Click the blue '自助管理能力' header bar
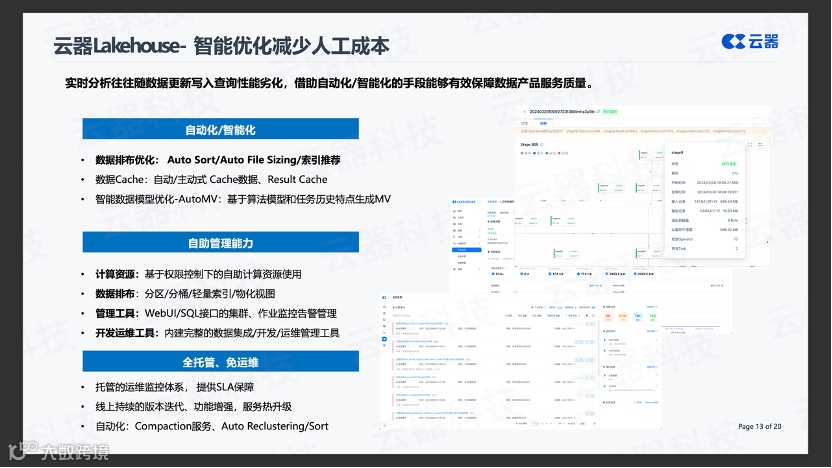 220,242
